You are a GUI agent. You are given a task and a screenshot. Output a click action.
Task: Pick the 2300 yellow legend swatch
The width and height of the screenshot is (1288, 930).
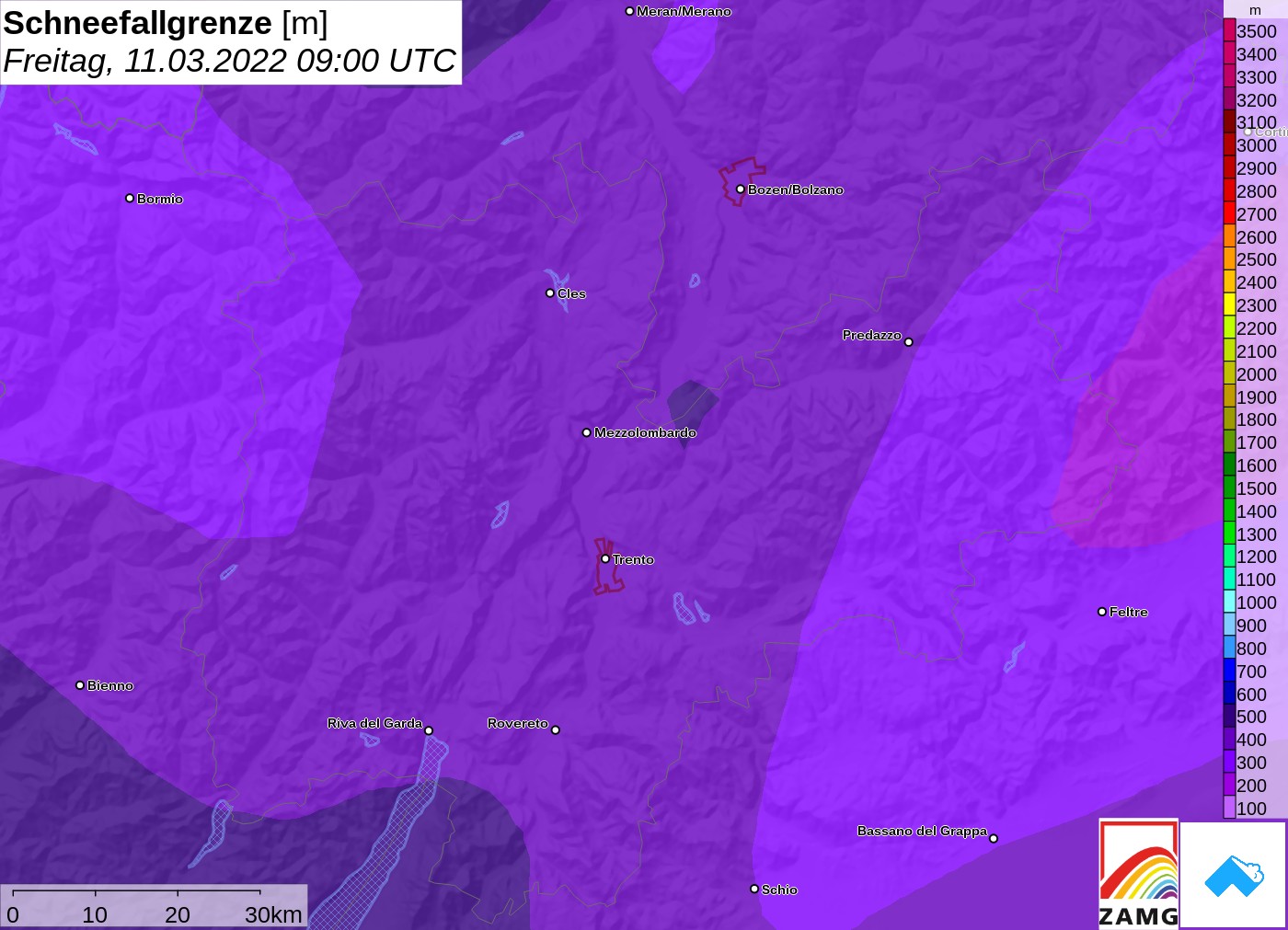tap(1229, 304)
